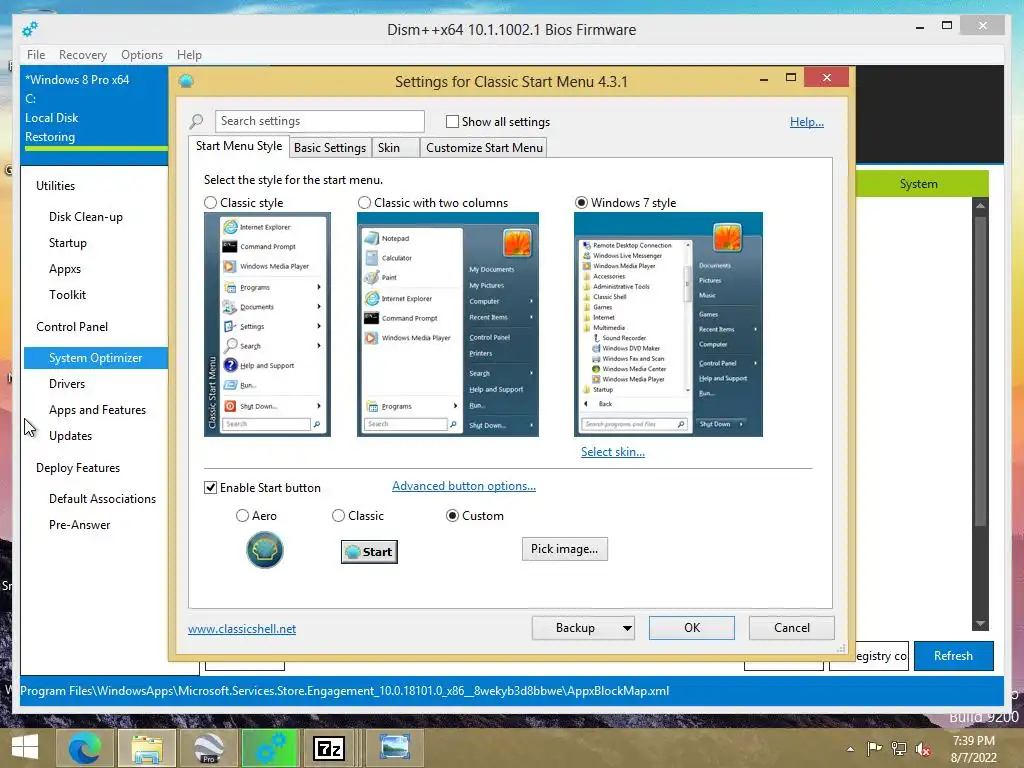
Task: Select Pre-Answer in Dism++ sidebar
Action: pyautogui.click(x=79, y=525)
